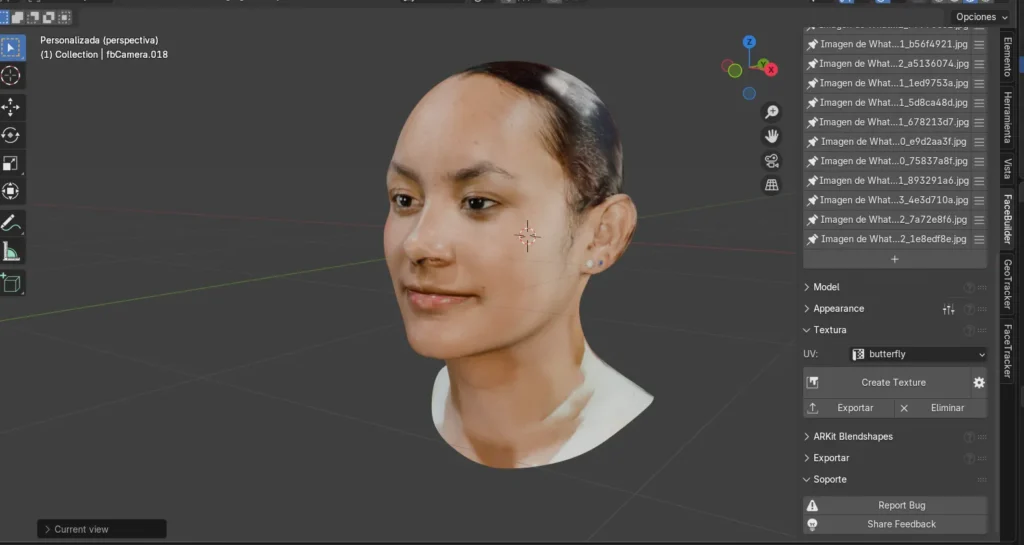Add image with the plus button
The width and height of the screenshot is (1024, 545).
pos(895,260)
